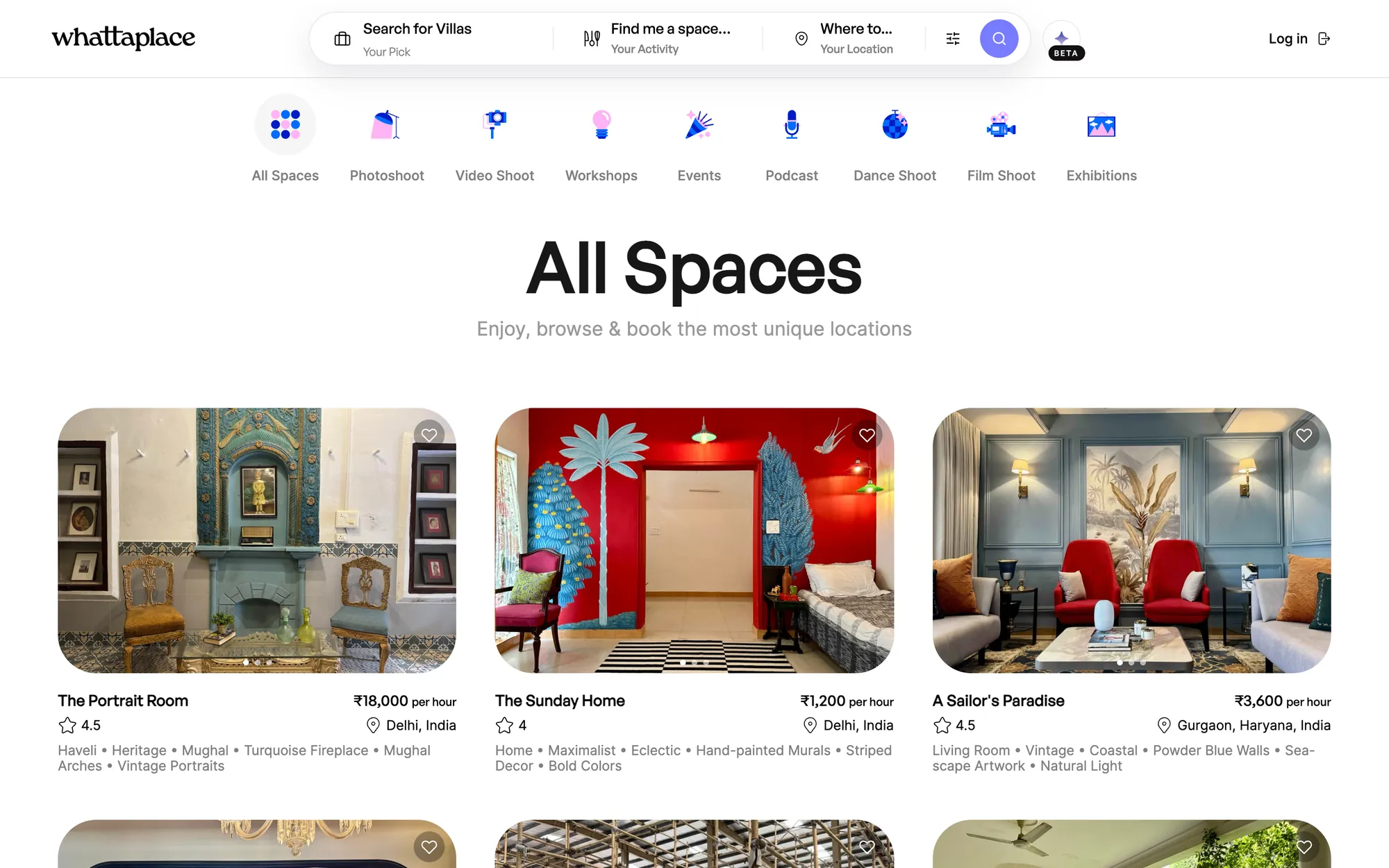Switch to the Events tab label
Viewport: 1389px width, 868px height.
(699, 176)
